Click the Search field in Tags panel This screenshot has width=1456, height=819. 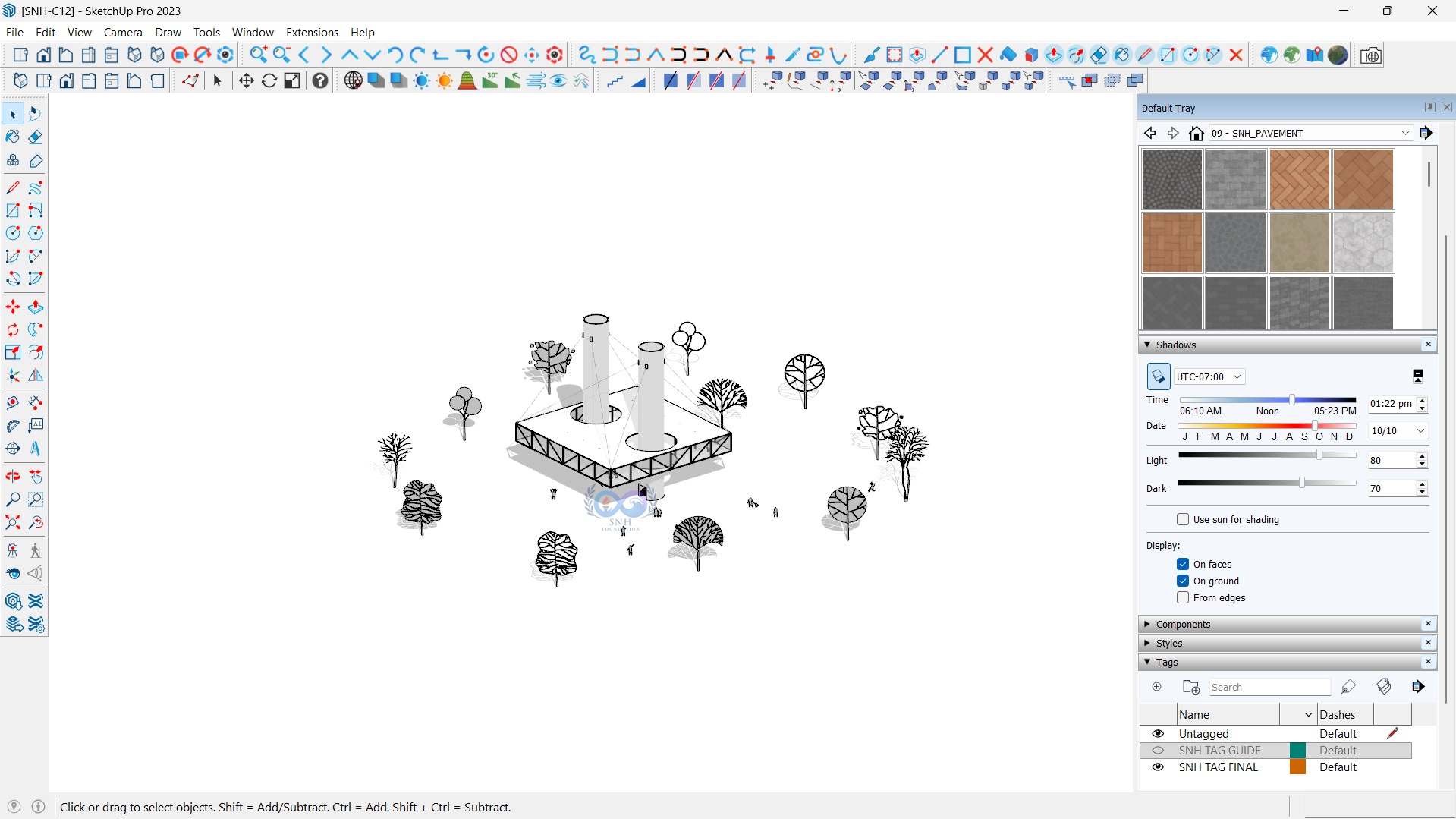(1270, 687)
